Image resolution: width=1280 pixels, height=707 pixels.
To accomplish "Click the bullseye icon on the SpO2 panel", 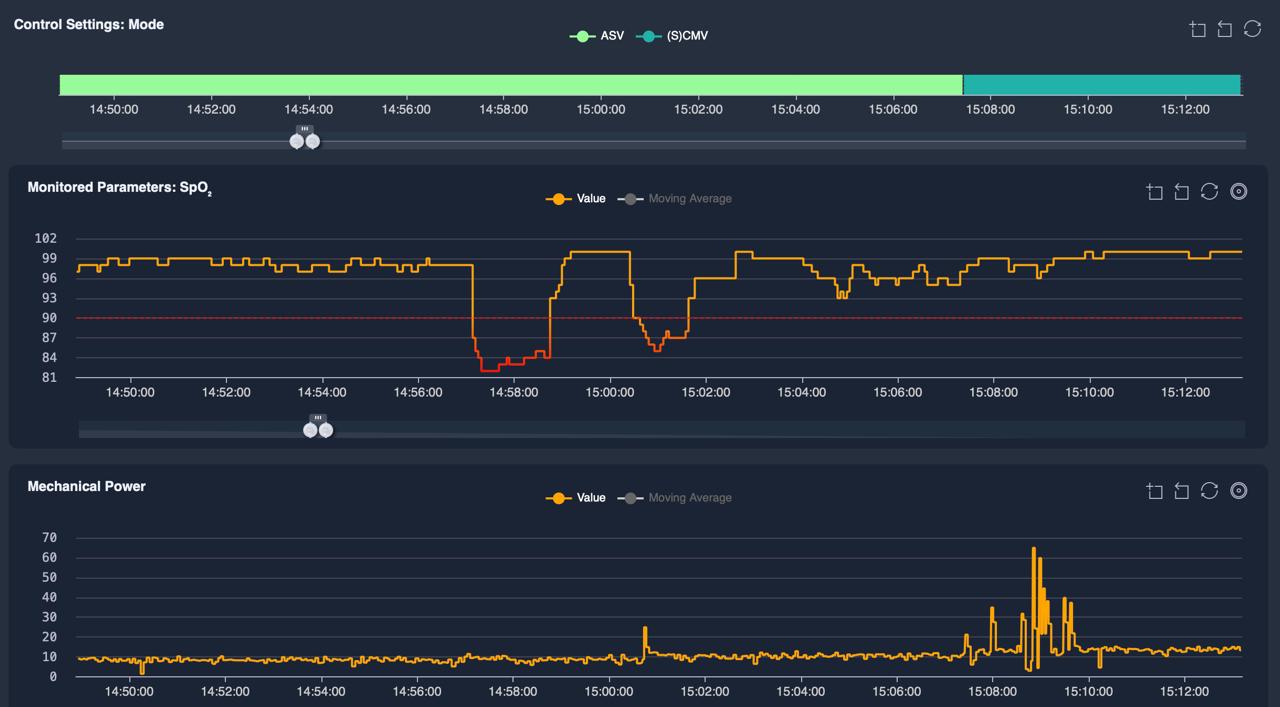I will tap(1238, 191).
